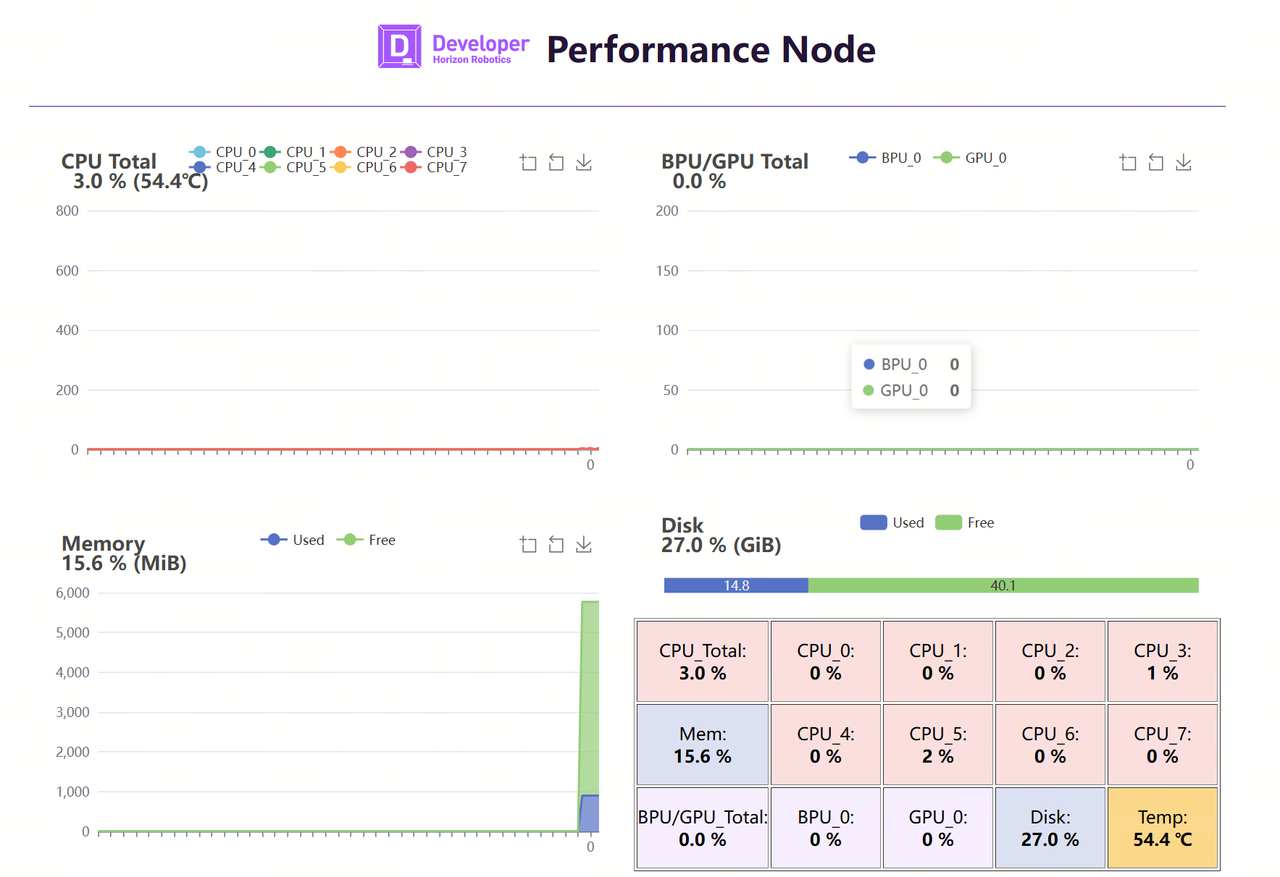Click the Performance Node page title
Screen dimensions: 1280x877
711,48
